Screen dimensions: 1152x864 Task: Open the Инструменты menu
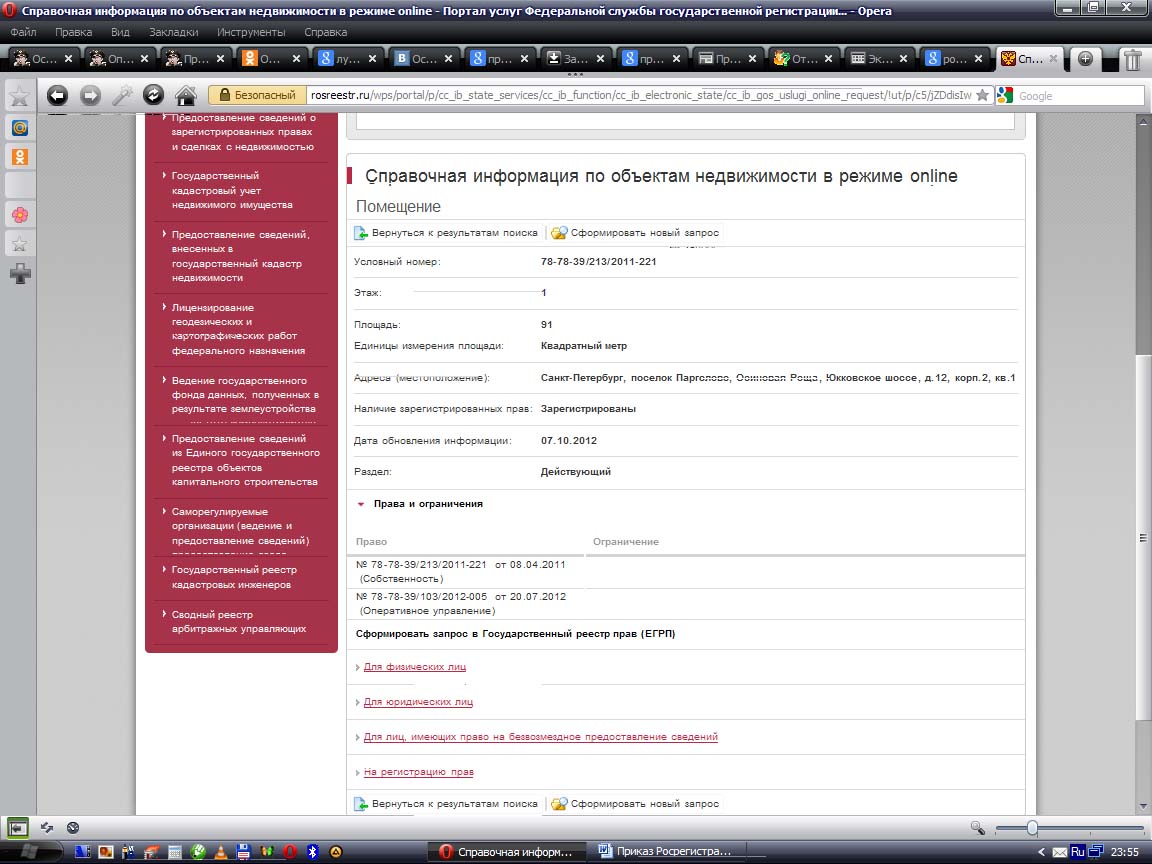click(250, 32)
